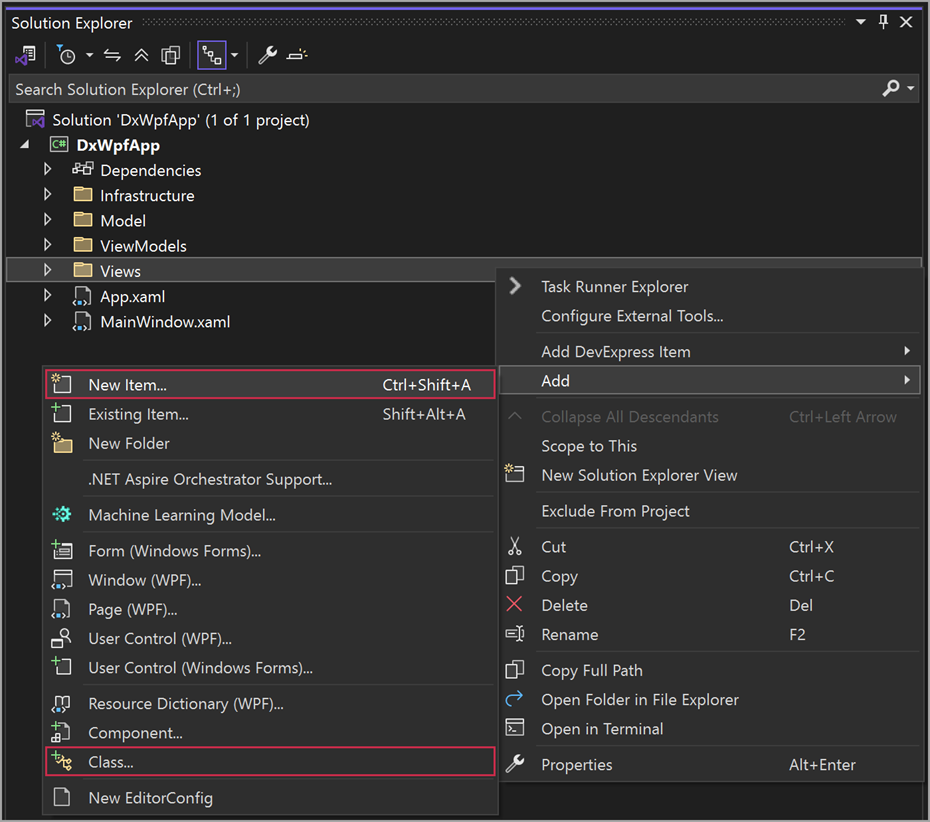The width and height of the screenshot is (930, 822).
Task: Click the Properties wrench toolbar icon
Action: coord(267,55)
